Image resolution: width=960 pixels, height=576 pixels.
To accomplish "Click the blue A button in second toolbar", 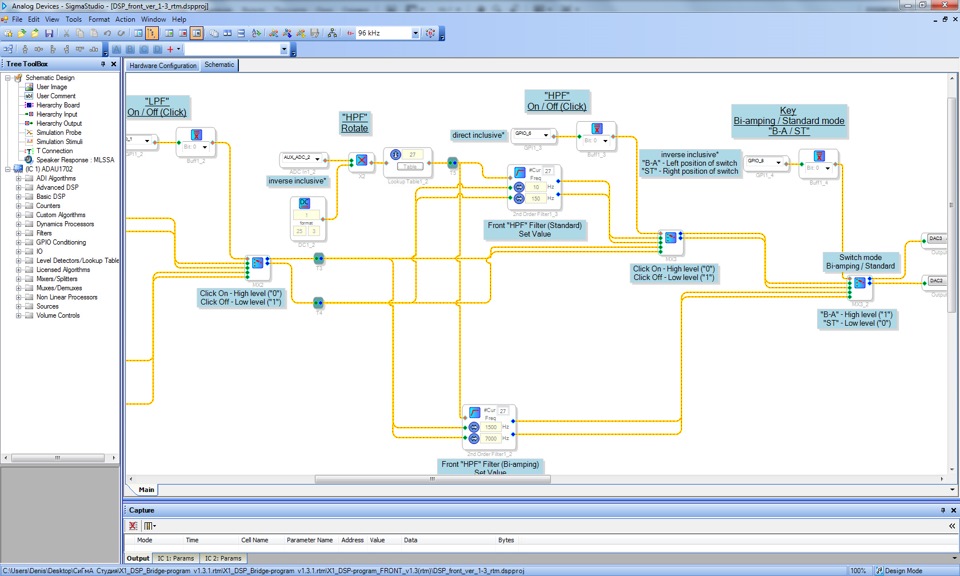I will [x=116, y=50].
